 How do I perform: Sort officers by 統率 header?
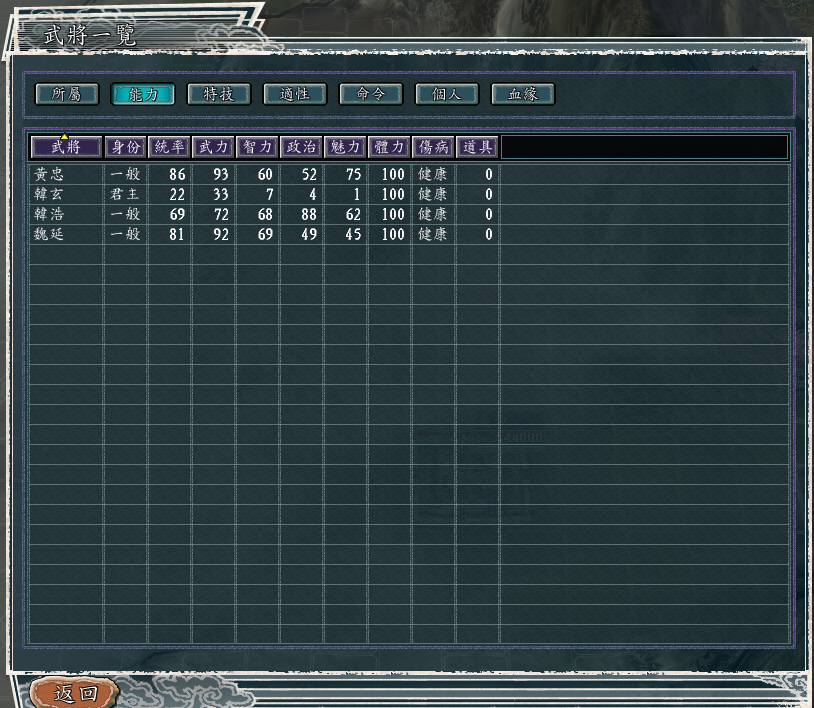coord(169,147)
